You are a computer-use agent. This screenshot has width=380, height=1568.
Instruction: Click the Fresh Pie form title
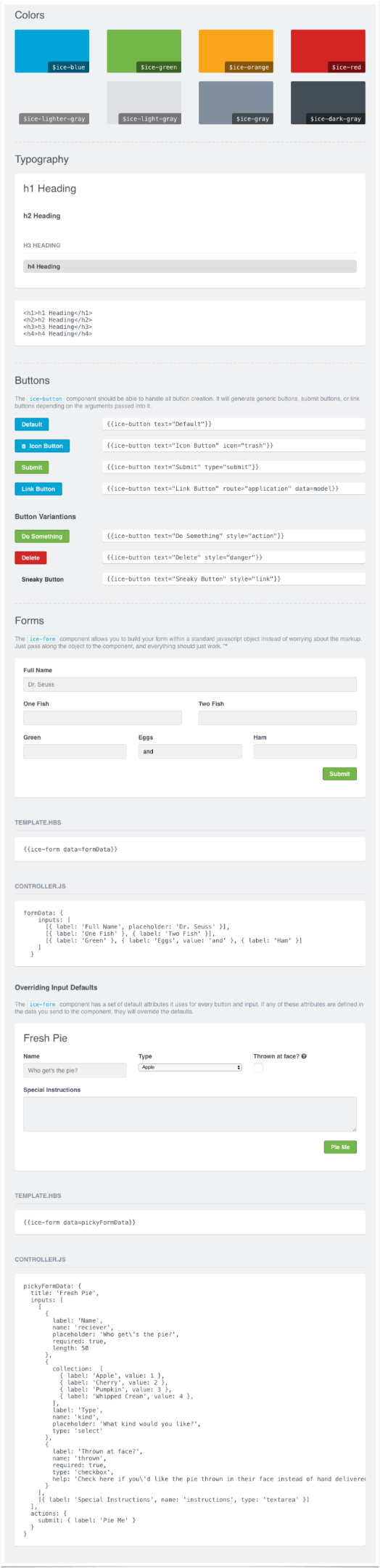(45, 1038)
